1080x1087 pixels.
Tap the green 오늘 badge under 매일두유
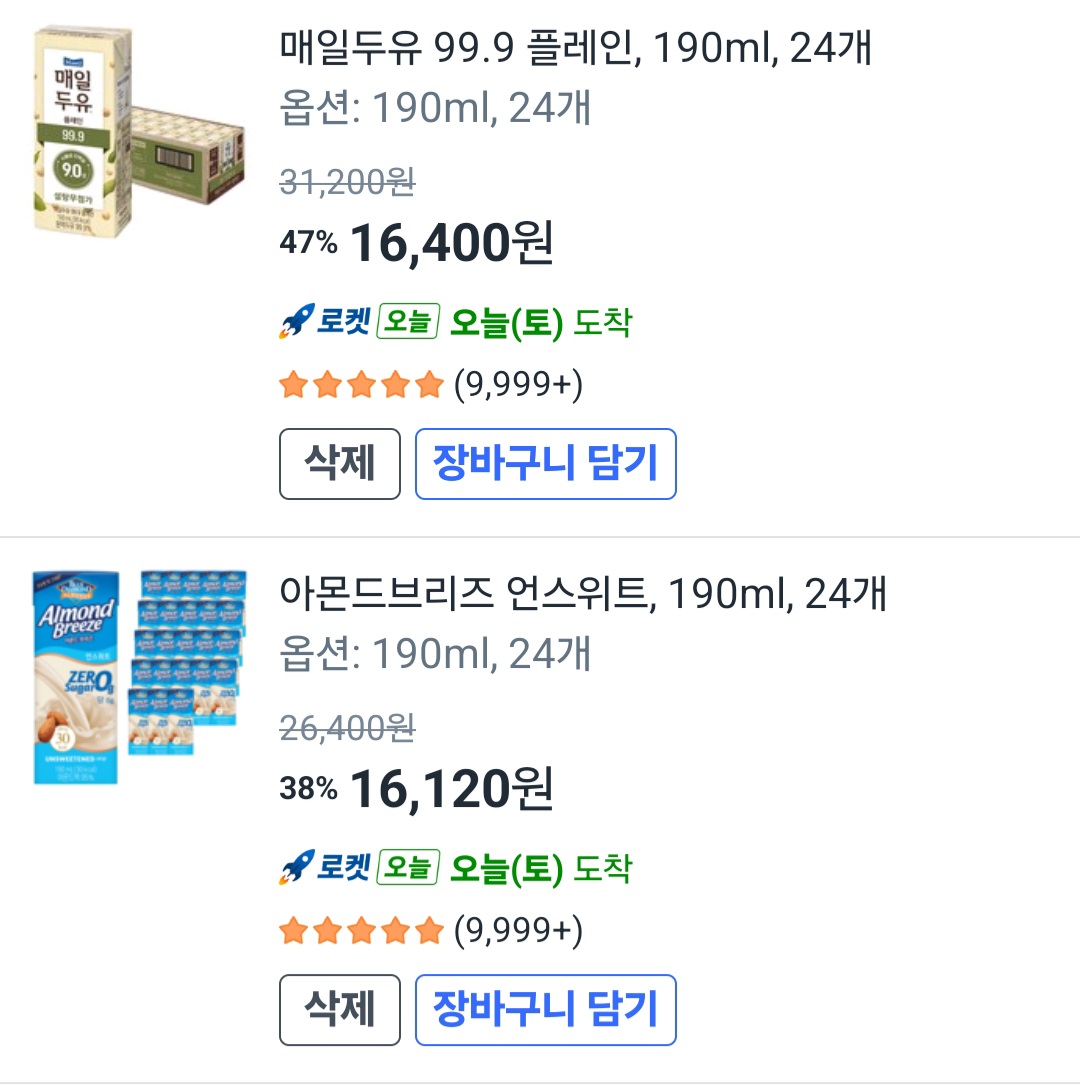(x=408, y=323)
